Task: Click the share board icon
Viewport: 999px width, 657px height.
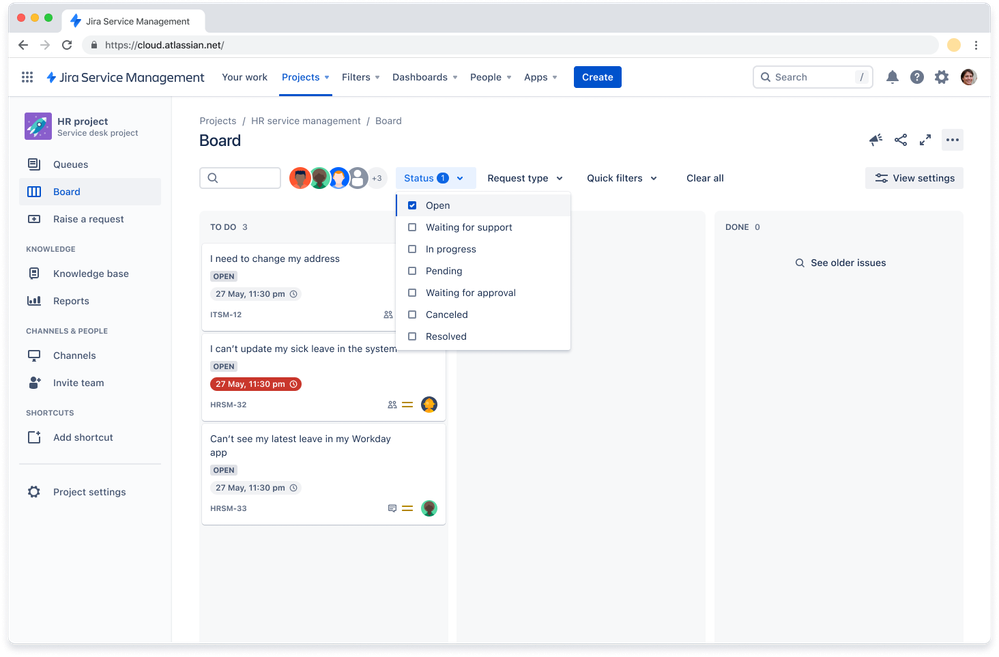Action: (900, 140)
